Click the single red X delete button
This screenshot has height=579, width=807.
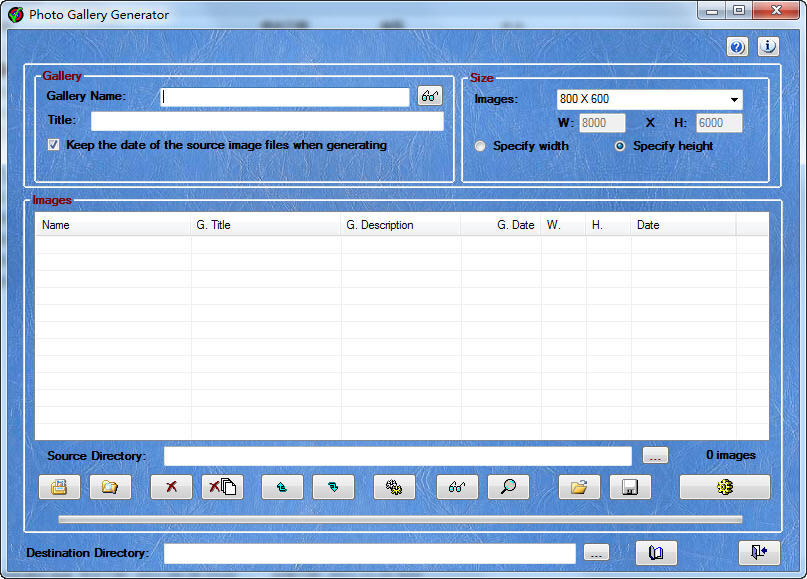(x=171, y=487)
